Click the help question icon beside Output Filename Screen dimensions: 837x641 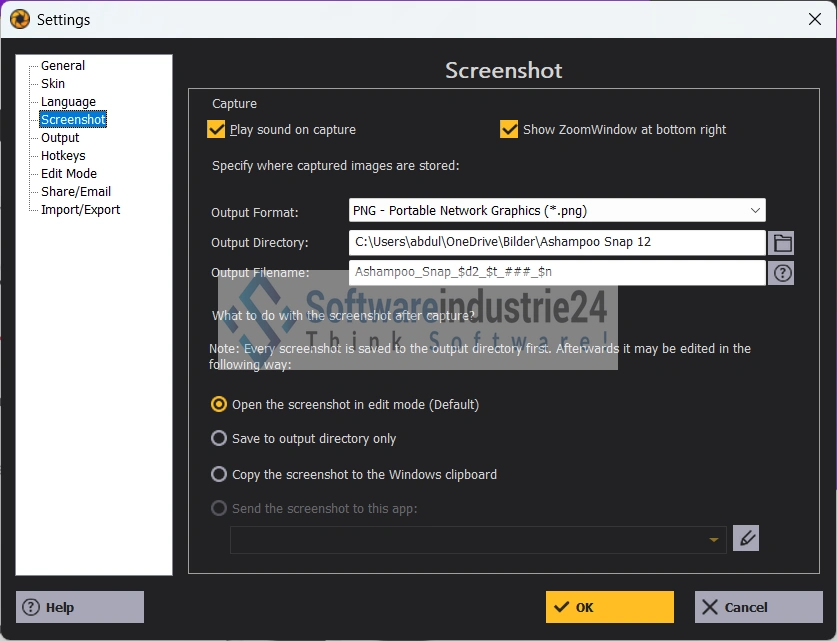click(x=781, y=273)
